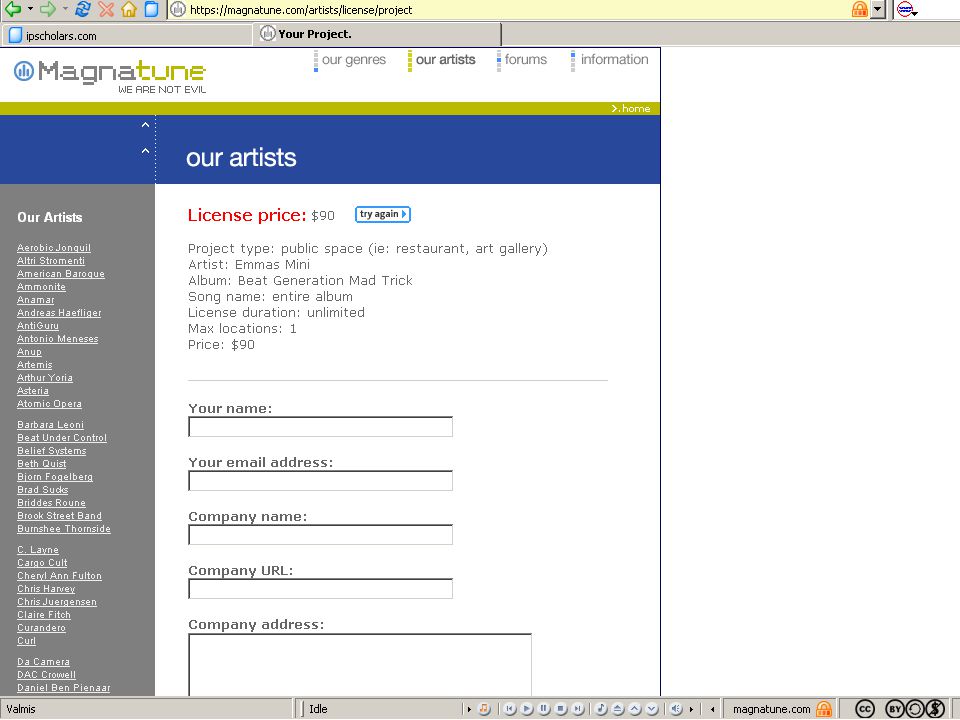Open the Aerobic Jonquil artist link
This screenshot has width=960, height=720.
(54, 248)
